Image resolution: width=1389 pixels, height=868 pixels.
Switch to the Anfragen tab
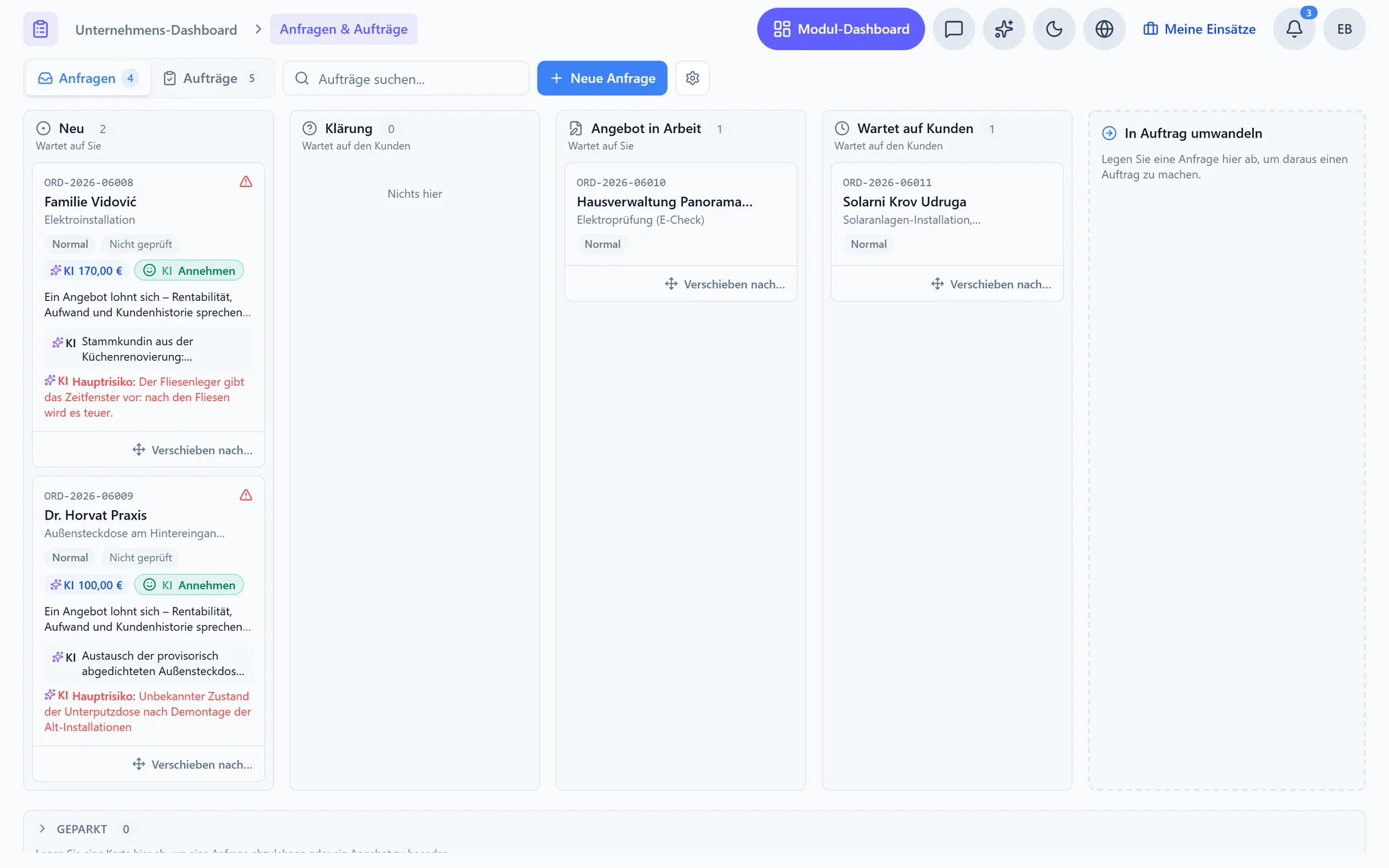[x=89, y=78]
